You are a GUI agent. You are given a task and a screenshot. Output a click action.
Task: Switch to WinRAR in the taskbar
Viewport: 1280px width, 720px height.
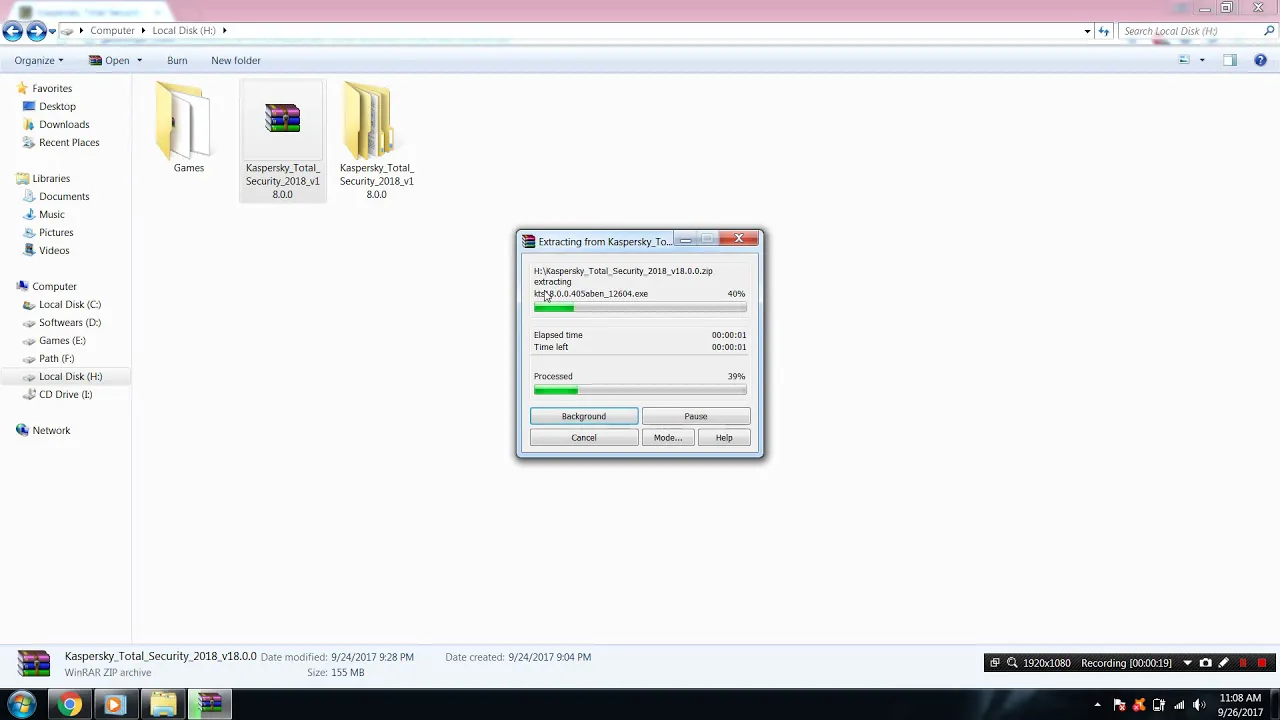tap(209, 705)
